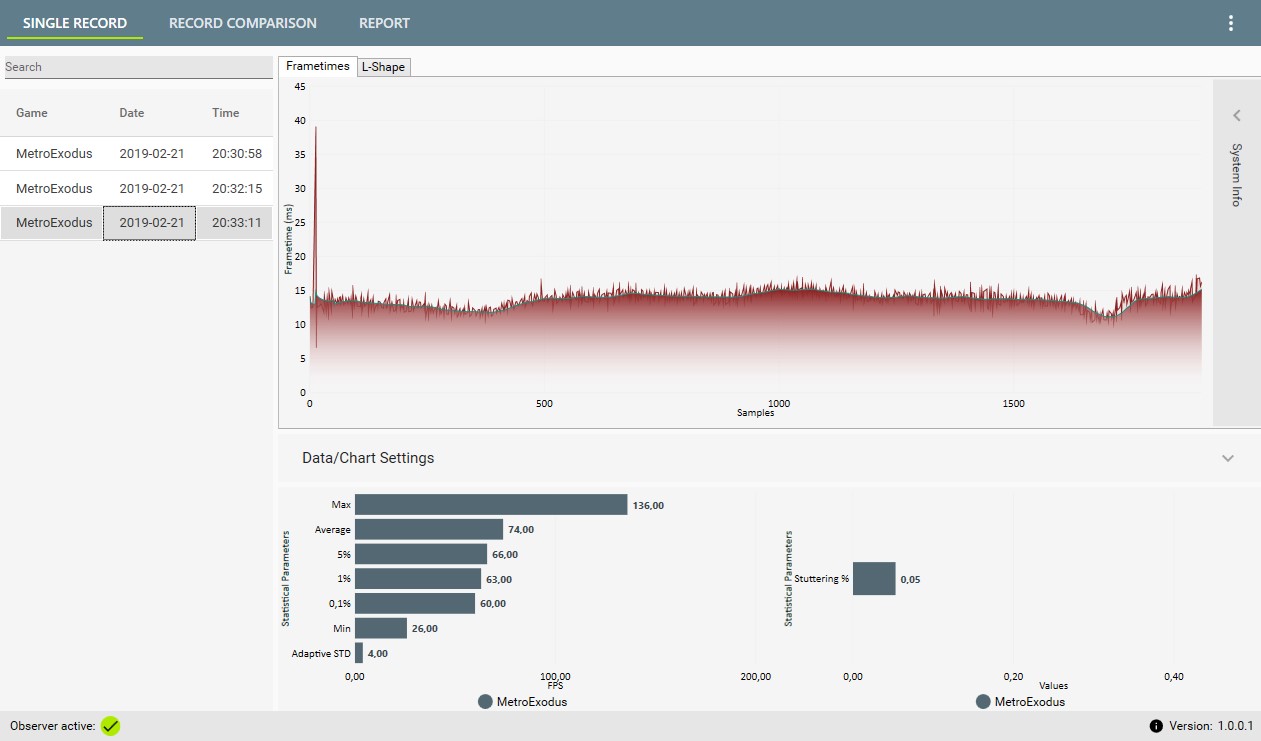Click the MetroExodus legend dot under Values chart
The width and height of the screenshot is (1261, 741).
983,702
